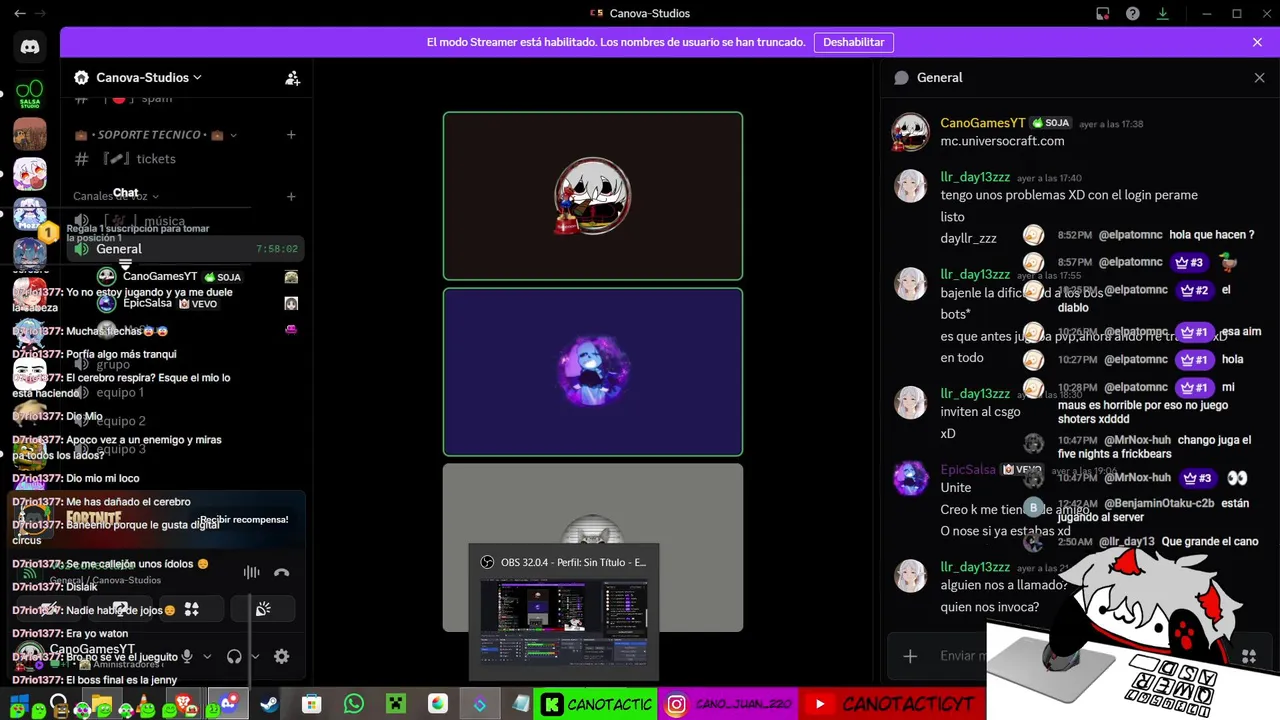Open headphone output options arrow
The height and width of the screenshot is (720, 1280).
pyautogui.click(x=255, y=656)
